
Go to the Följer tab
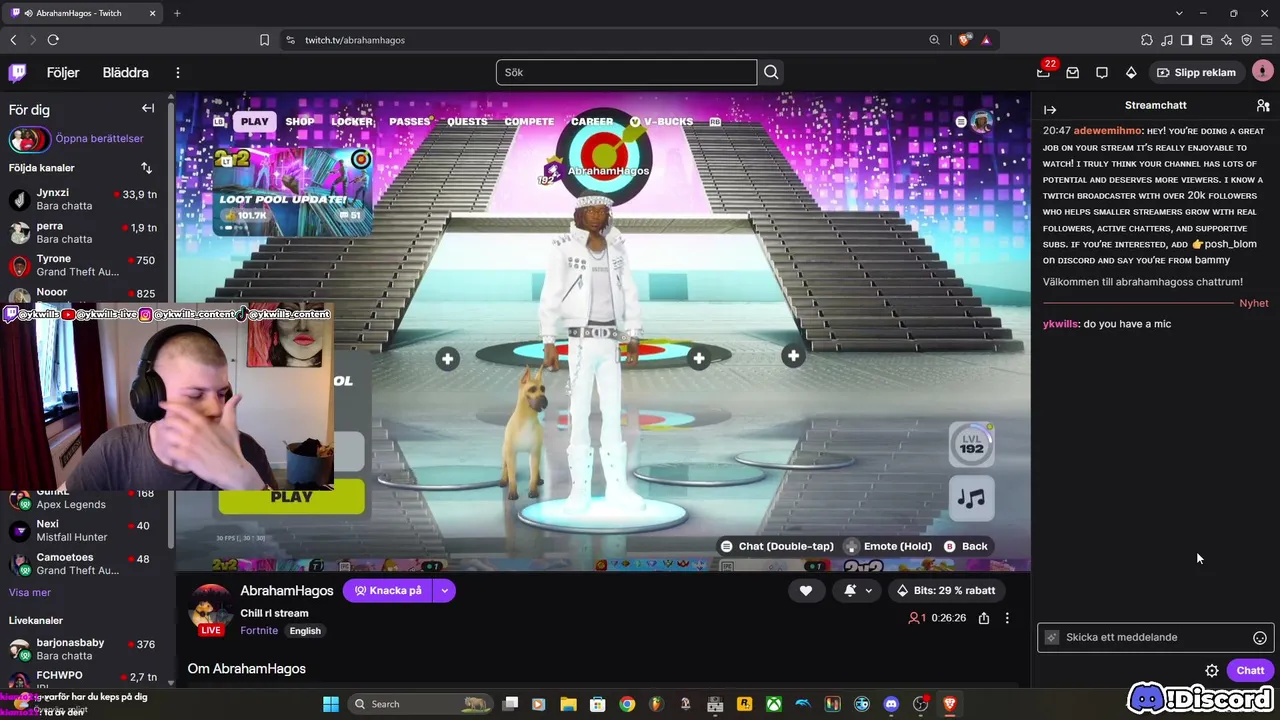coord(63,72)
